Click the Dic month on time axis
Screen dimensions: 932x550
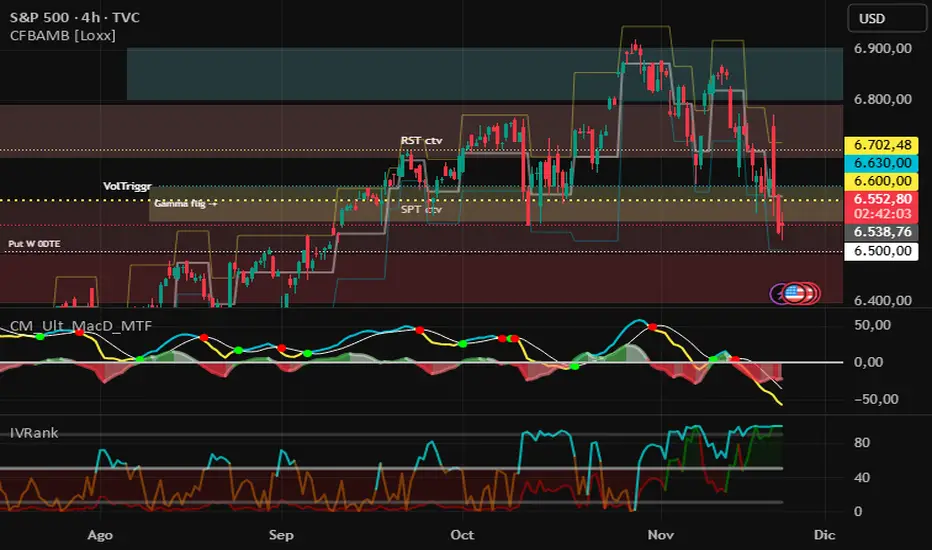point(824,535)
